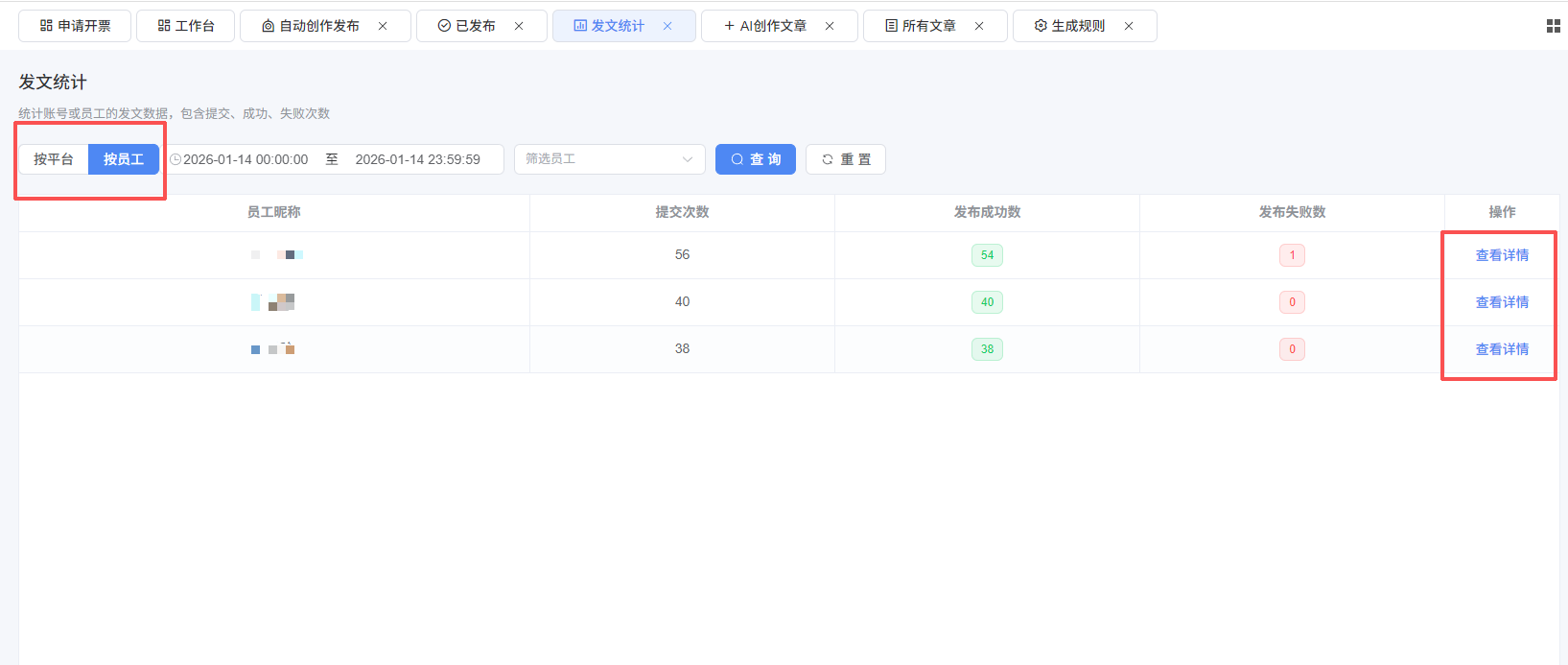Select the 按员工 segment option
This screenshot has width=1568, height=665.
pos(124,159)
